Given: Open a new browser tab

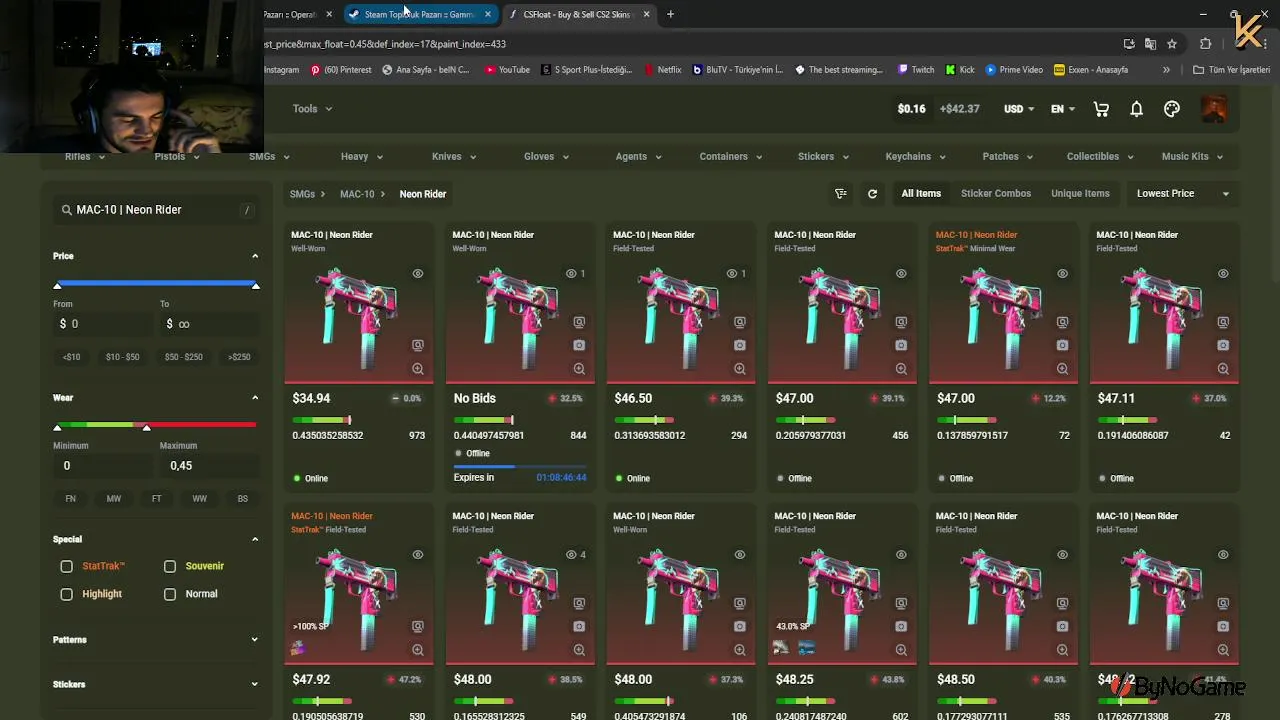Looking at the screenshot, I should coord(670,14).
